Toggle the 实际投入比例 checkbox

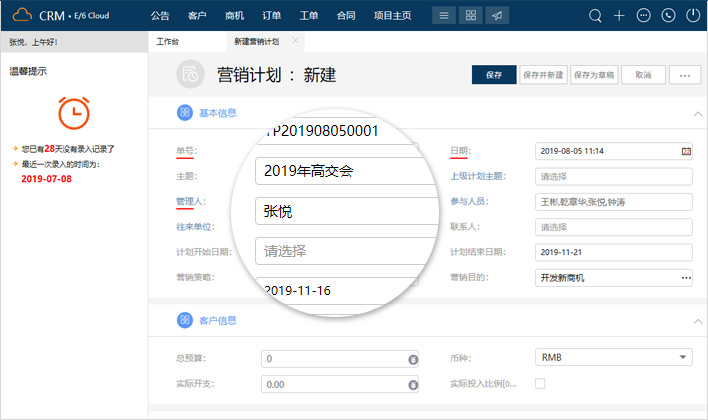[540, 383]
